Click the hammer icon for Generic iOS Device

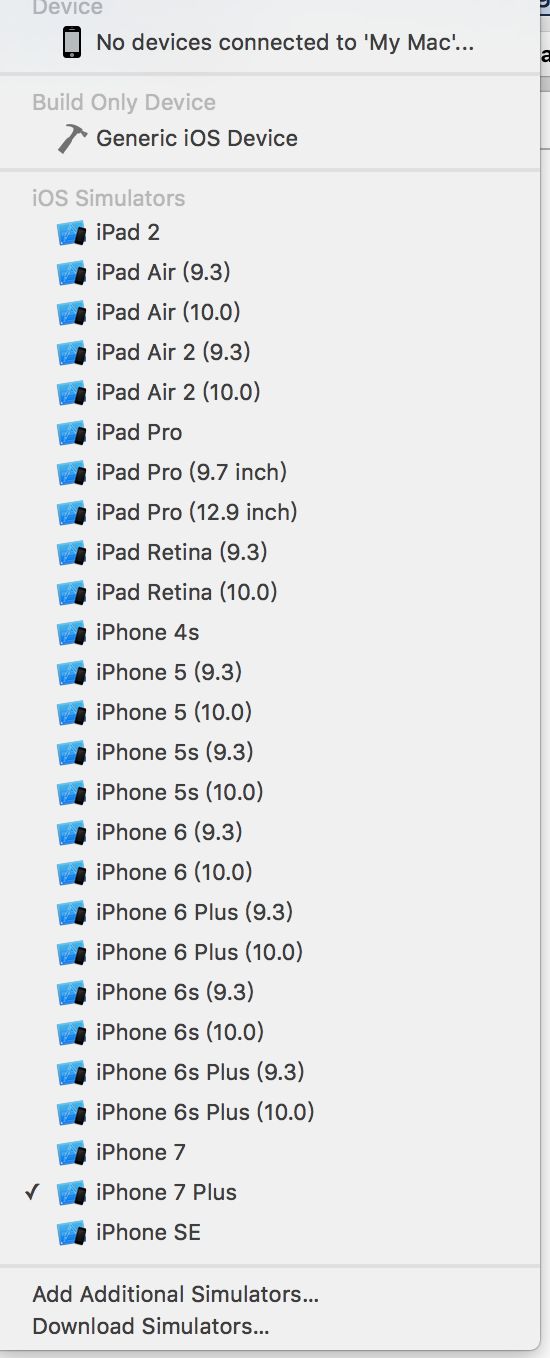[x=72, y=138]
